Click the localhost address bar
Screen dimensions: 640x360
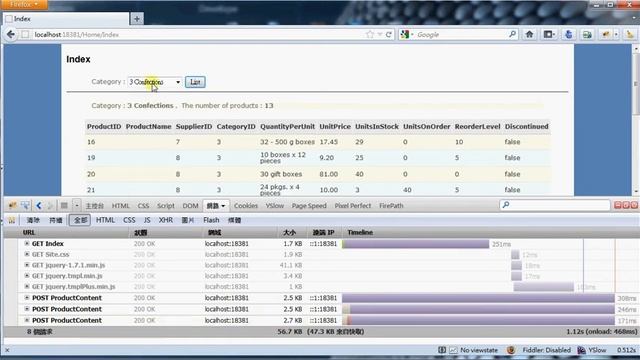198,35
